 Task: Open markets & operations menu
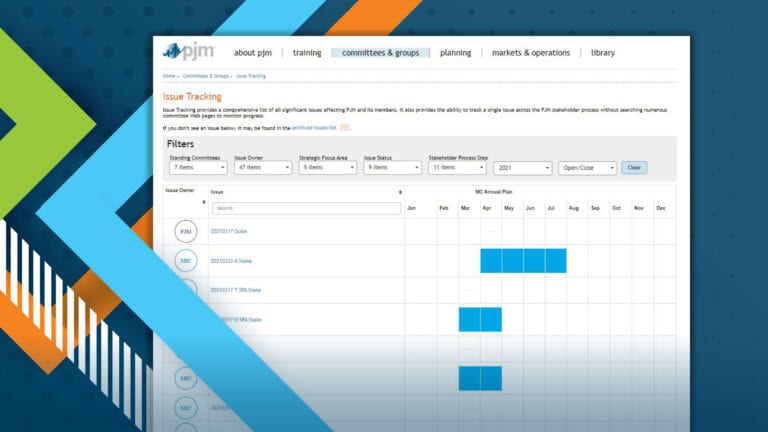pos(531,52)
